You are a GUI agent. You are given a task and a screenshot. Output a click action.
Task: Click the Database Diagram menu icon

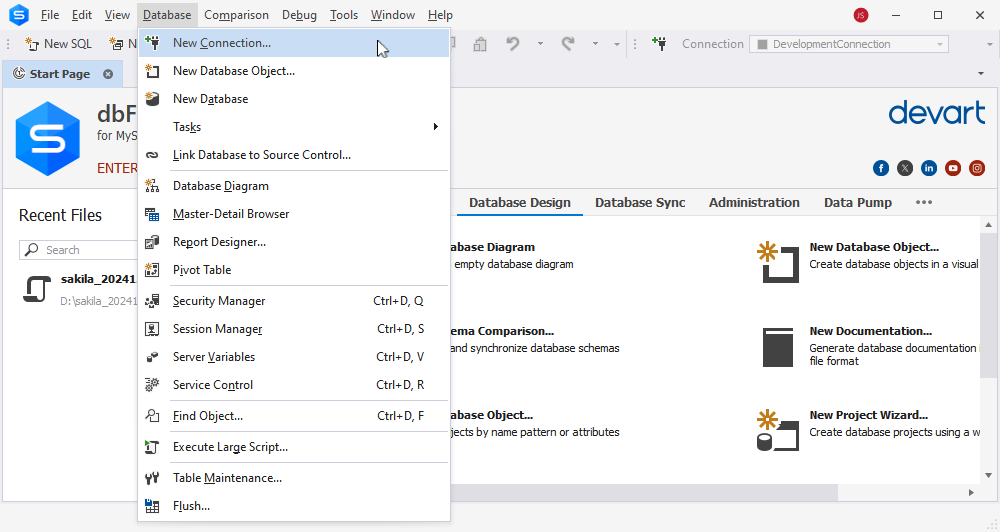click(x=152, y=186)
